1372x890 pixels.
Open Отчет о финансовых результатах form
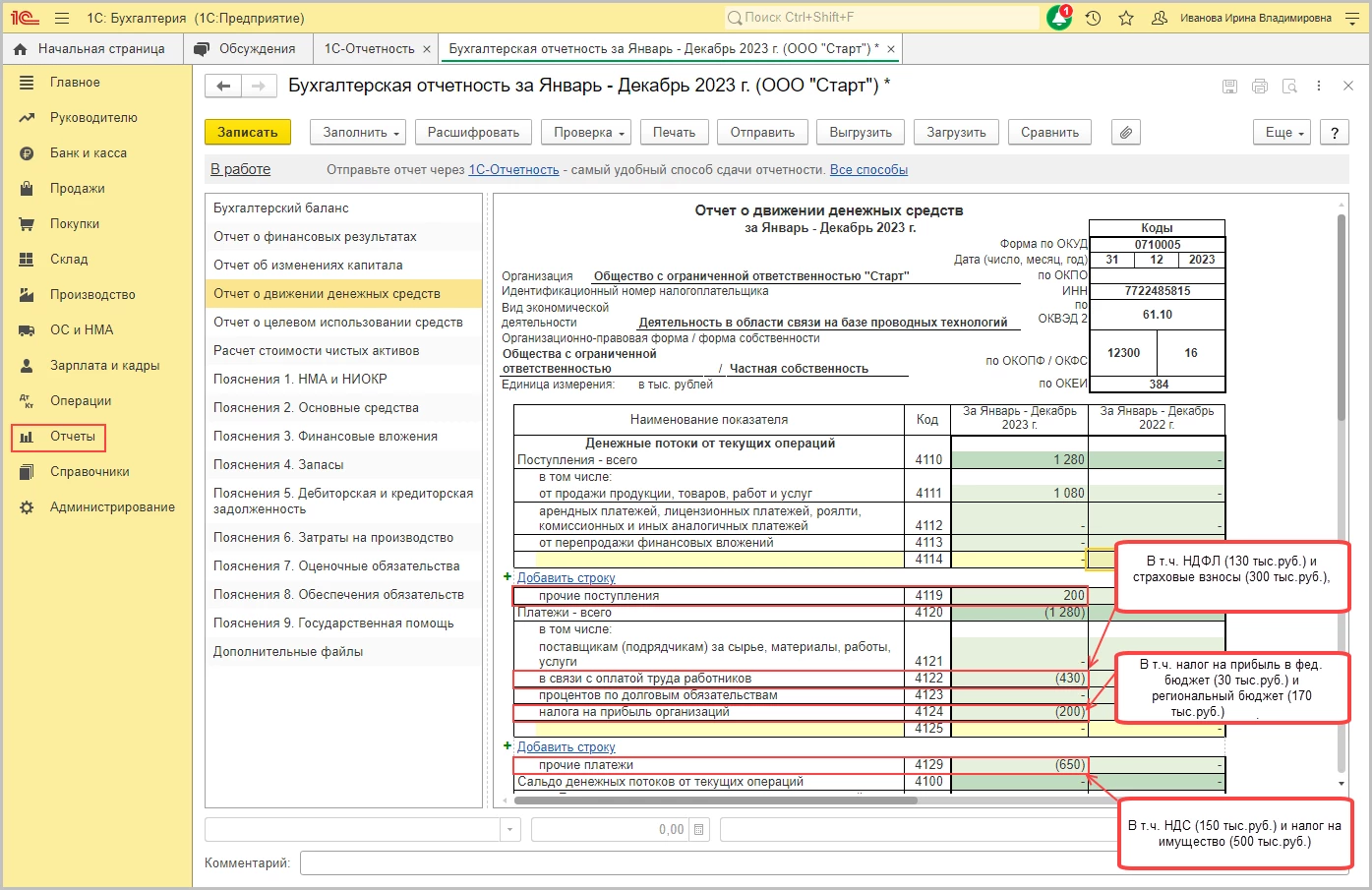point(315,237)
